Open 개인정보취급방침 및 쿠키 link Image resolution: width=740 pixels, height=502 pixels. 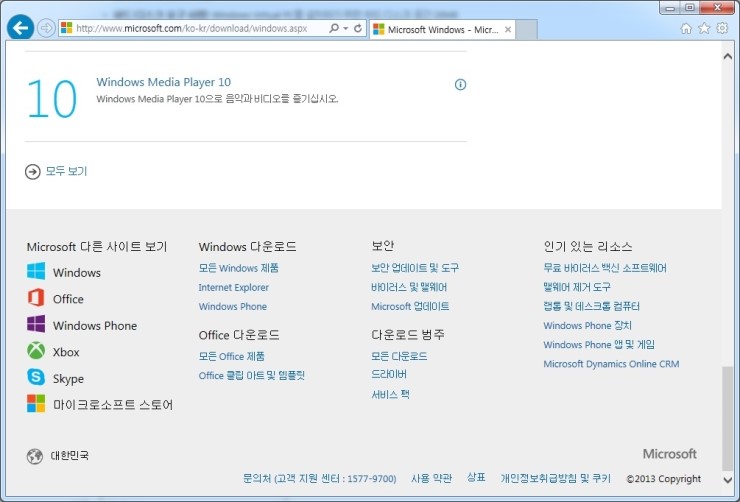click(555, 479)
